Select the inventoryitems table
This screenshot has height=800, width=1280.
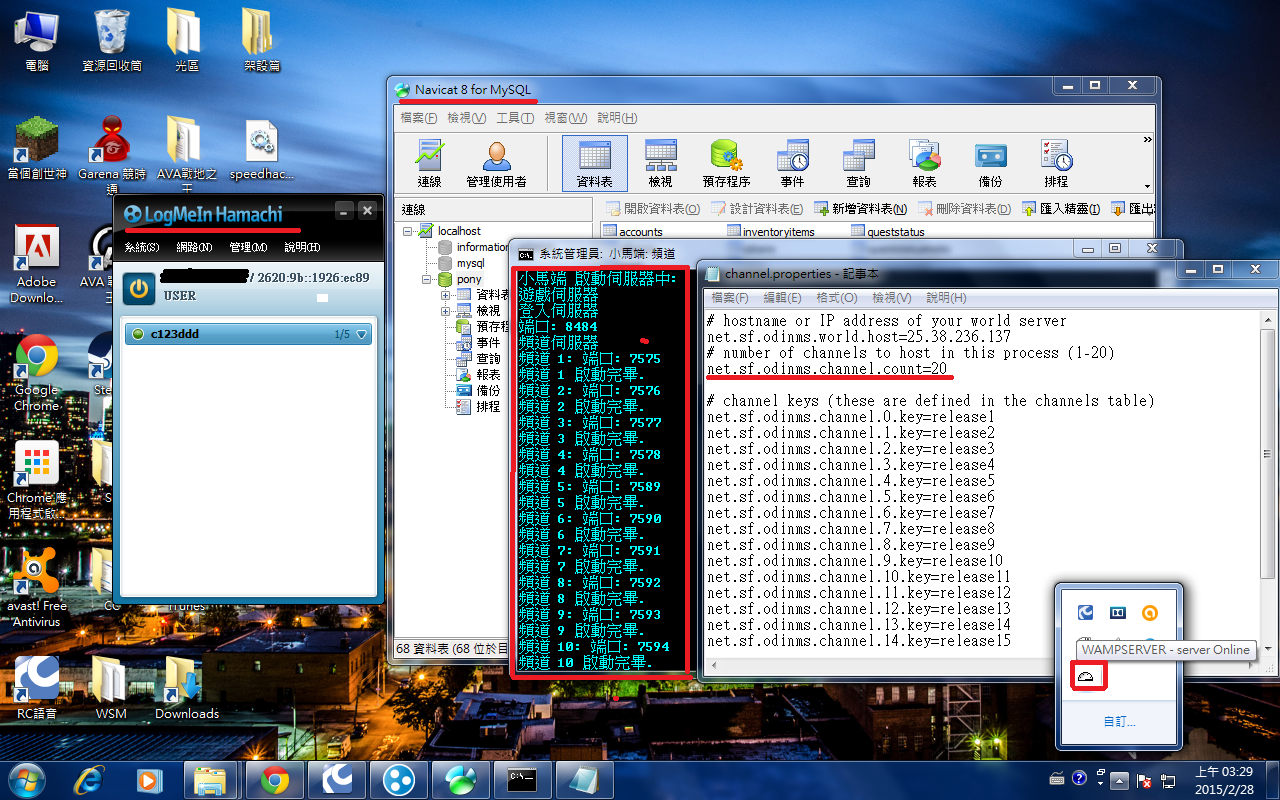pyautogui.click(x=770, y=232)
